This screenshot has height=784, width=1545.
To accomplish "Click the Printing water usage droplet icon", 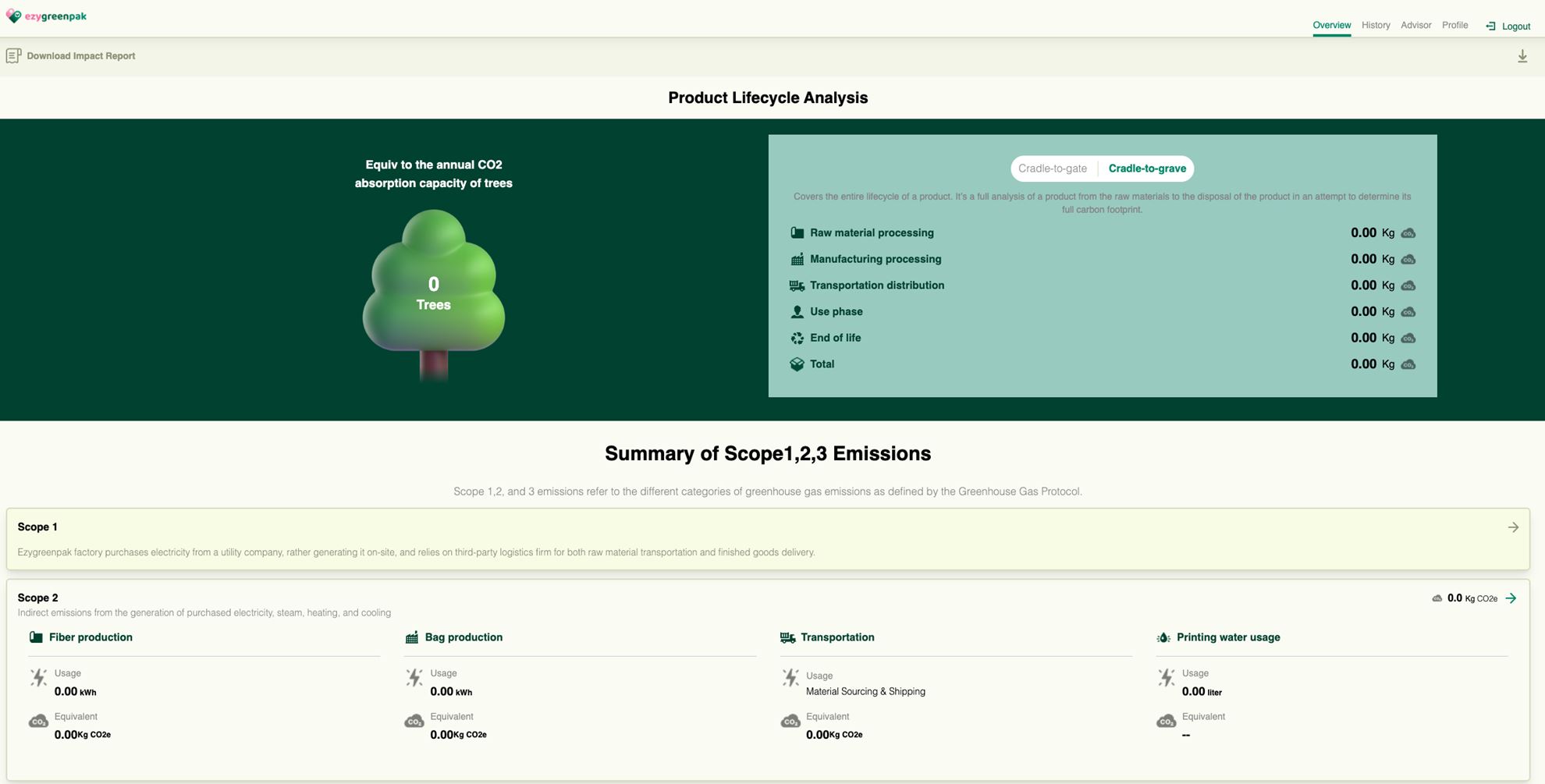I will pos(1163,637).
